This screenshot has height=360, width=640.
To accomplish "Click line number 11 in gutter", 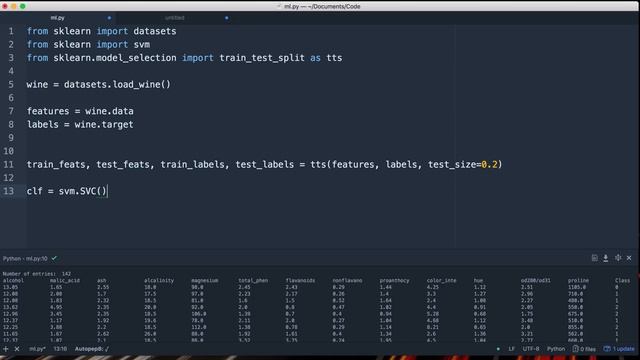I will pyautogui.click(x=9, y=164).
